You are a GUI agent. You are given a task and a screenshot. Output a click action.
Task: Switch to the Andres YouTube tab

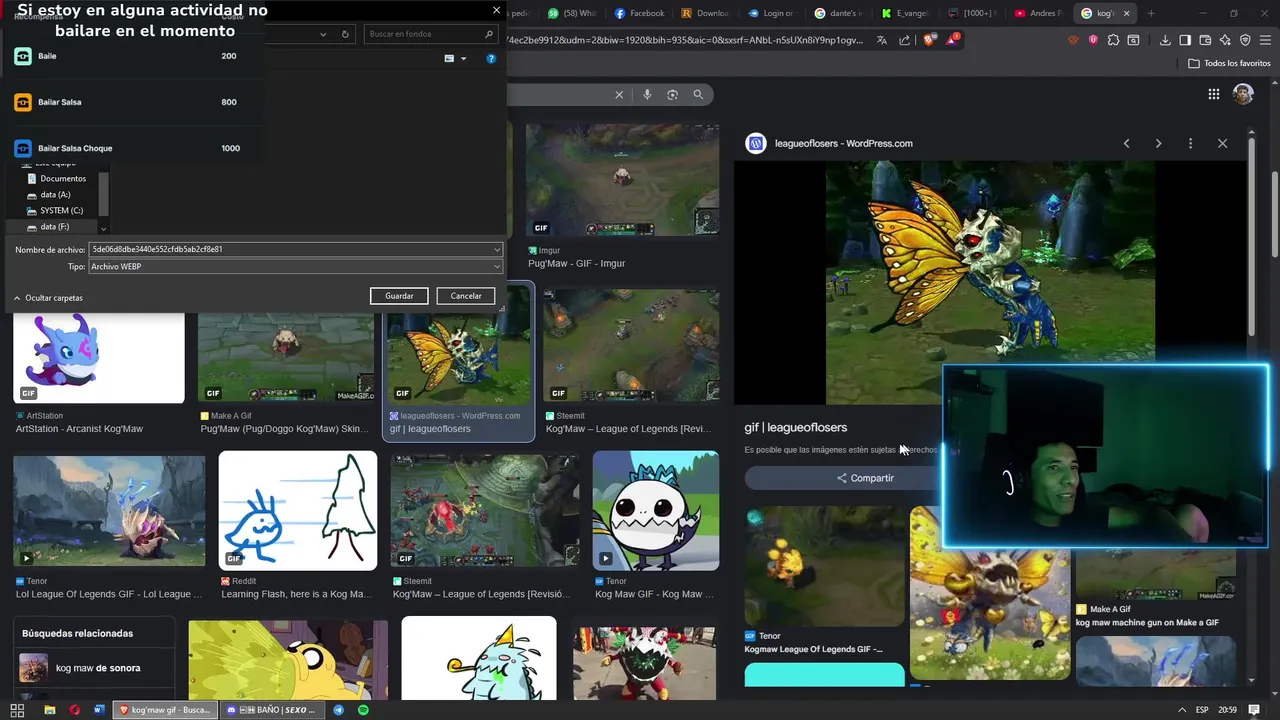[x=1039, y=13]
